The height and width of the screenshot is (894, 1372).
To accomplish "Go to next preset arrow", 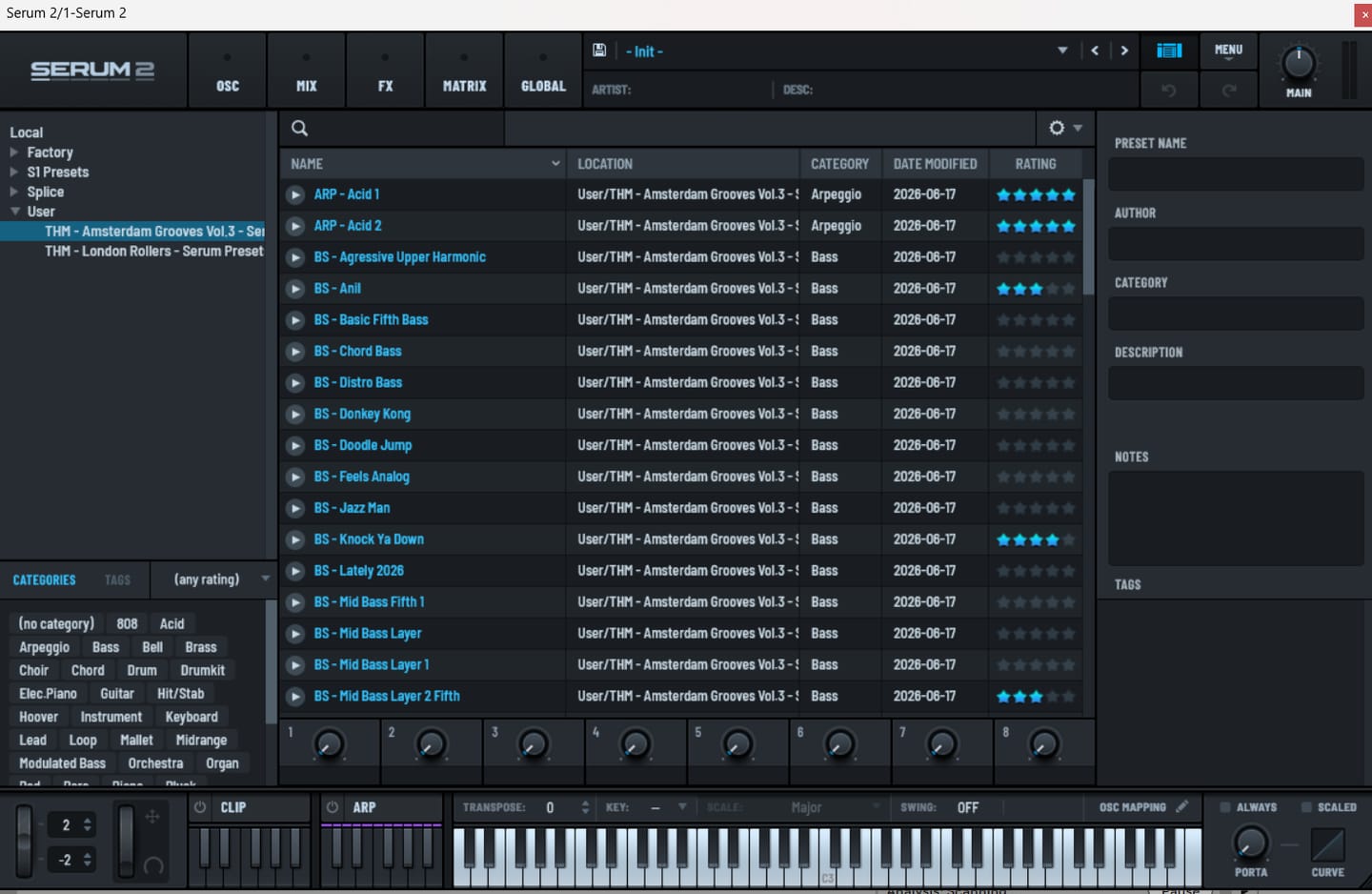I will coord(1124,51).
